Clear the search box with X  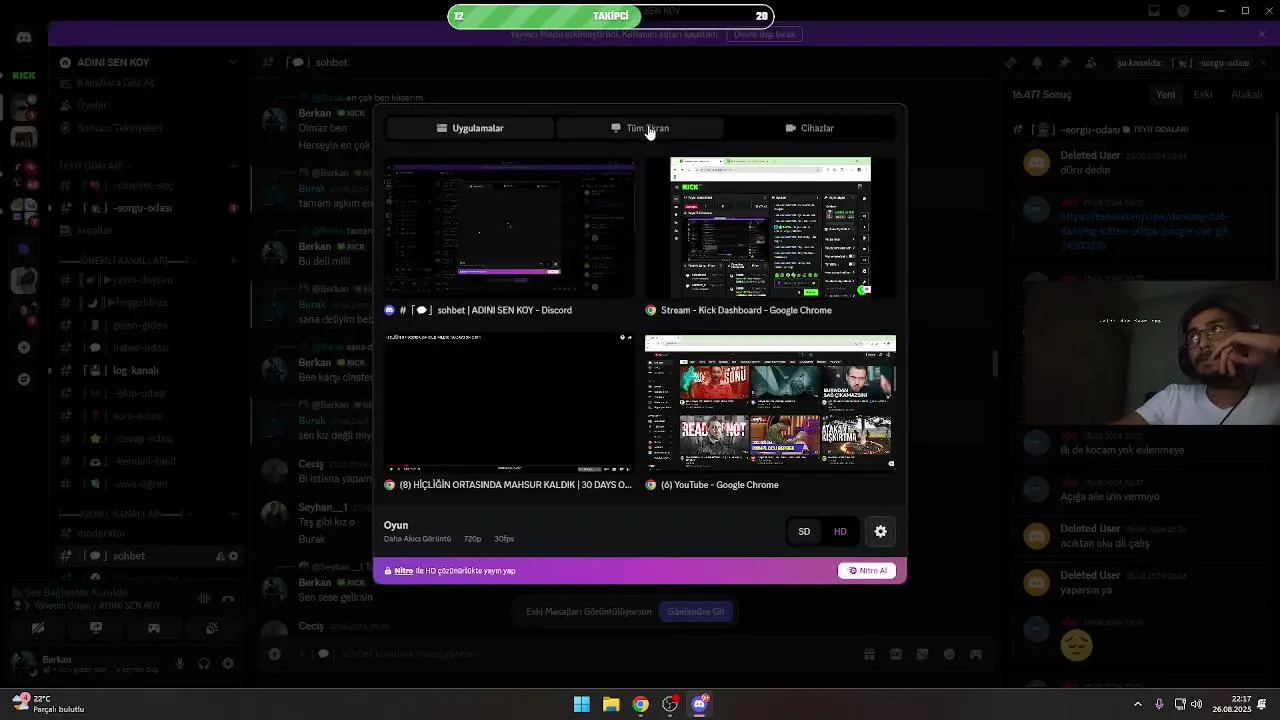[1264, 63]
